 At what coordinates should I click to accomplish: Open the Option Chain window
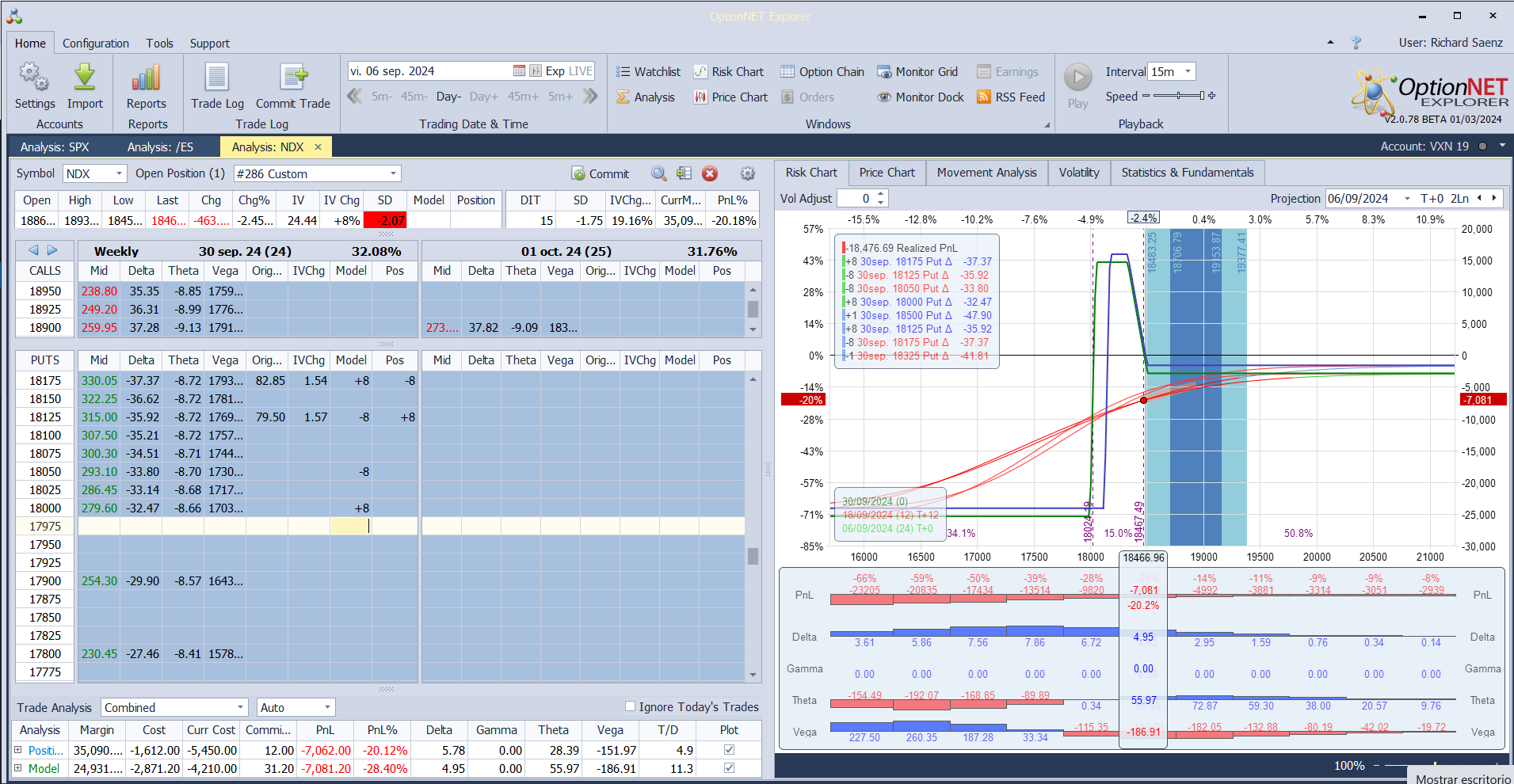(822, 72)
